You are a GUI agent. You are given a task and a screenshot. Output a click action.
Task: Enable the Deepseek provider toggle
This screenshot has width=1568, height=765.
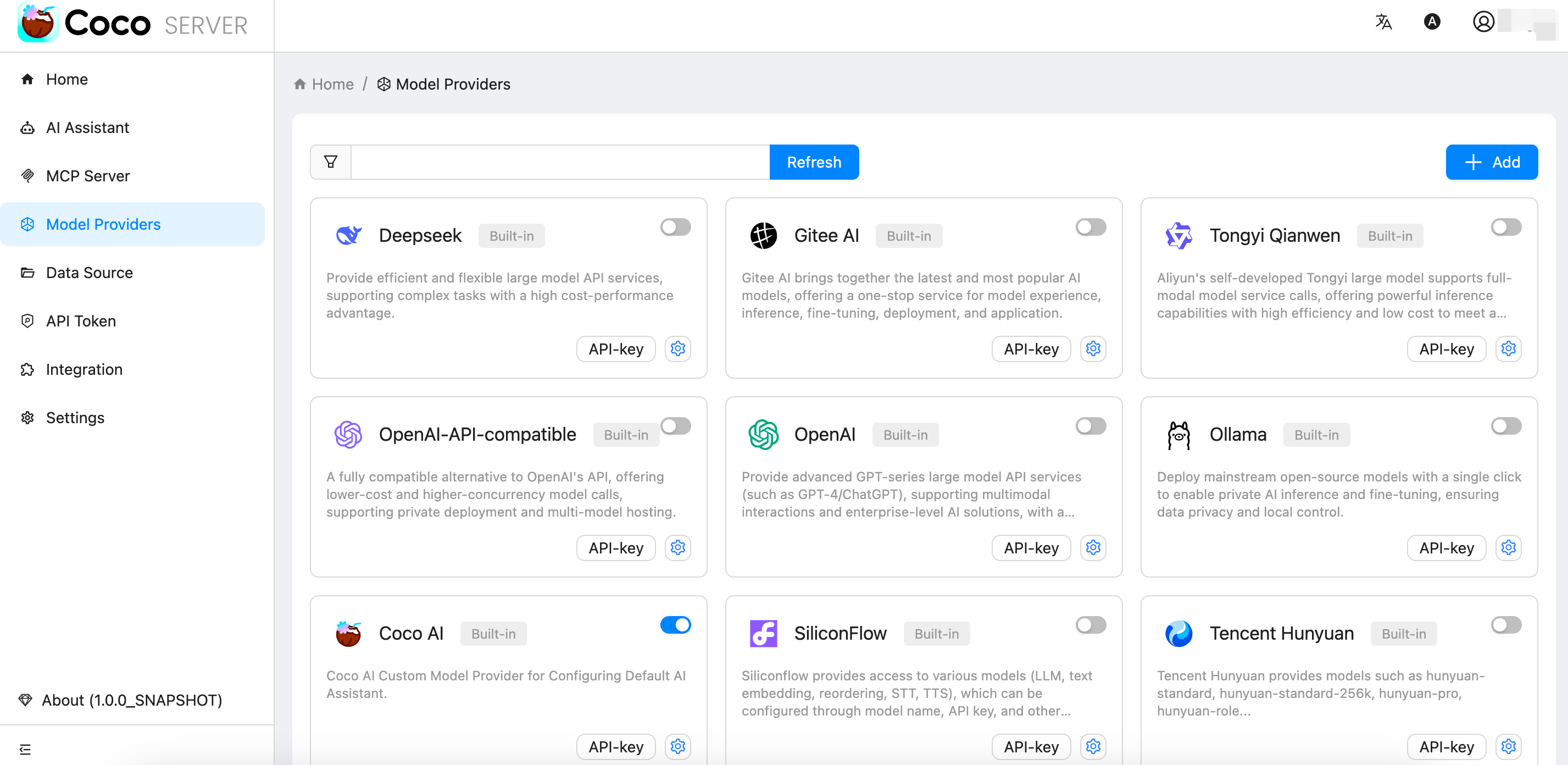pos(676,226)
